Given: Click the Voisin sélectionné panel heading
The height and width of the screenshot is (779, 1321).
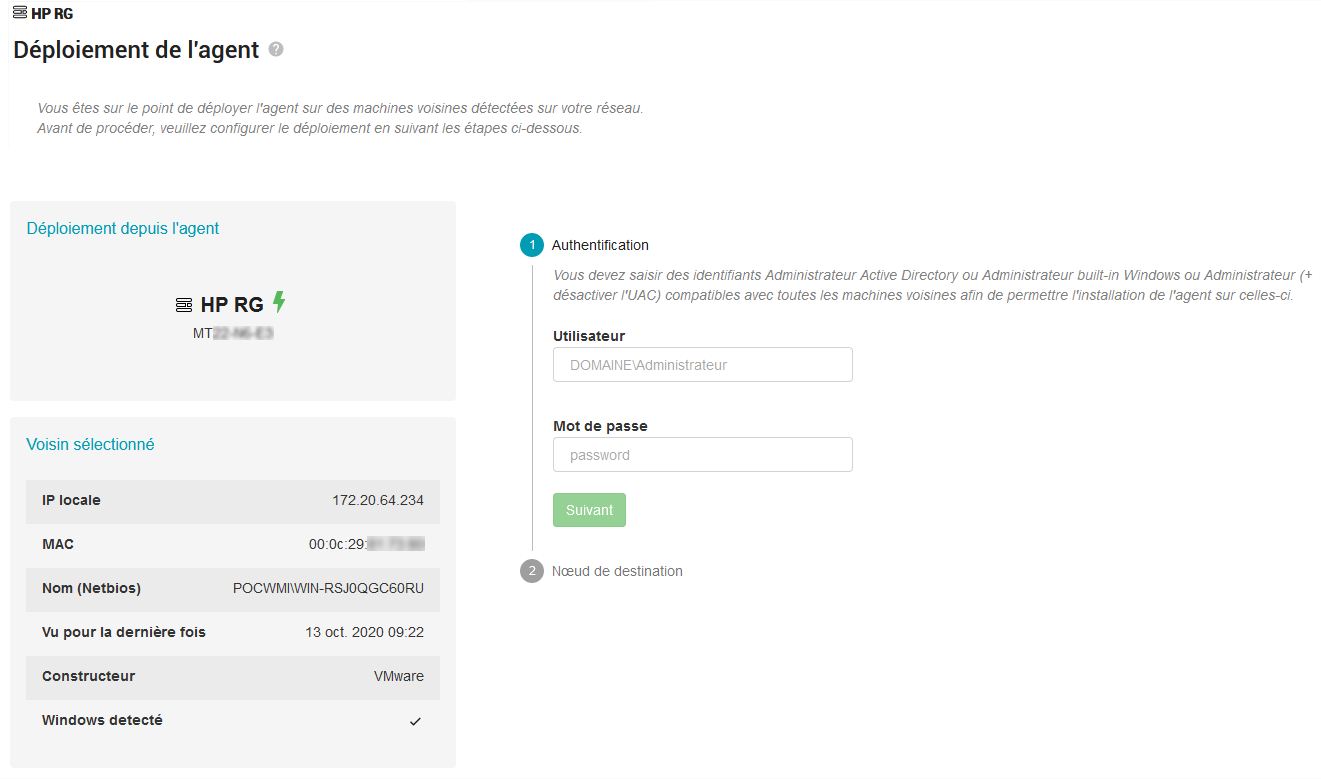Looking at the screenshot, I should pyautogui.click(x=90, y=444).
